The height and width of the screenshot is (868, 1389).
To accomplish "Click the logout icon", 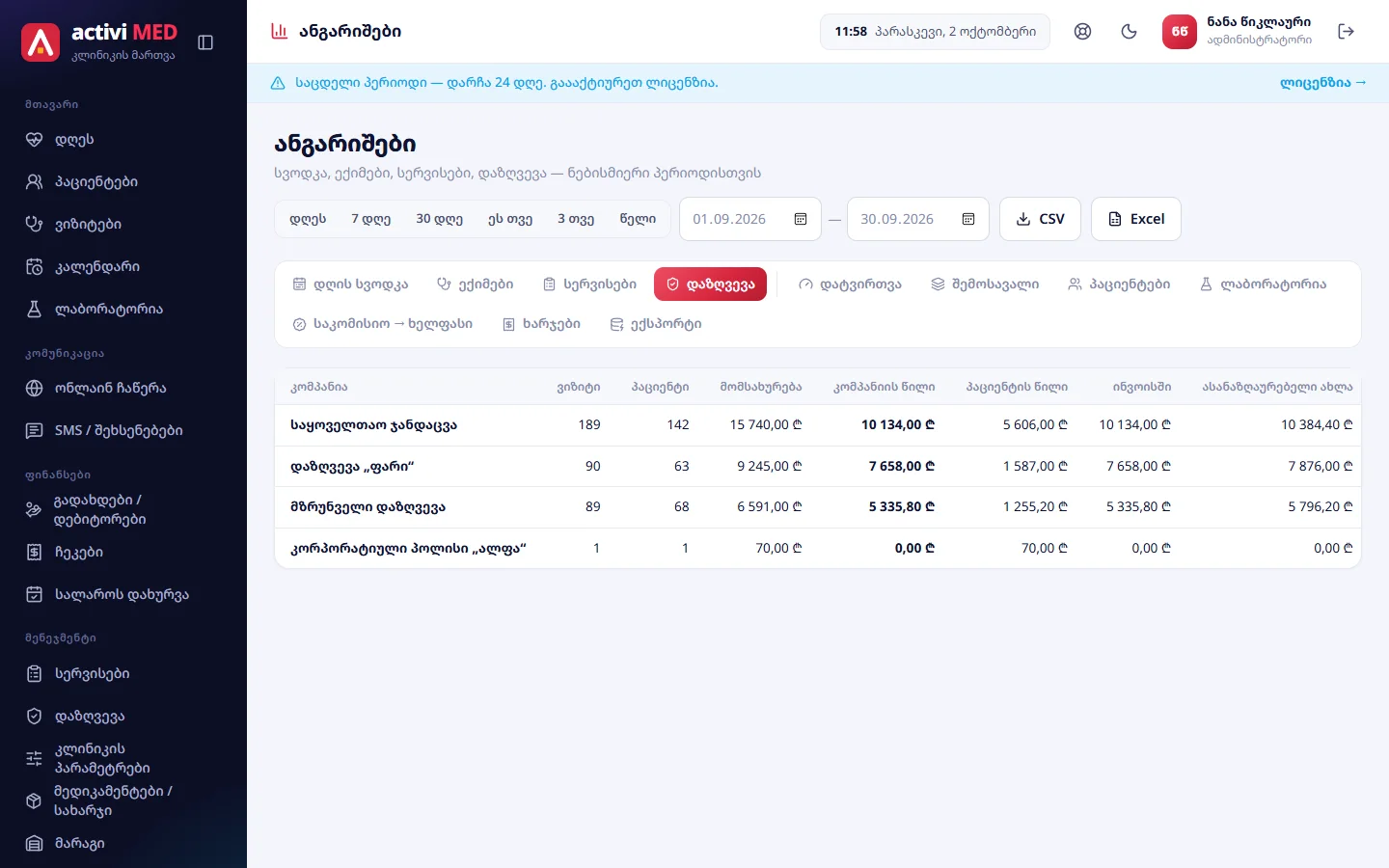I will point(1347,32).
